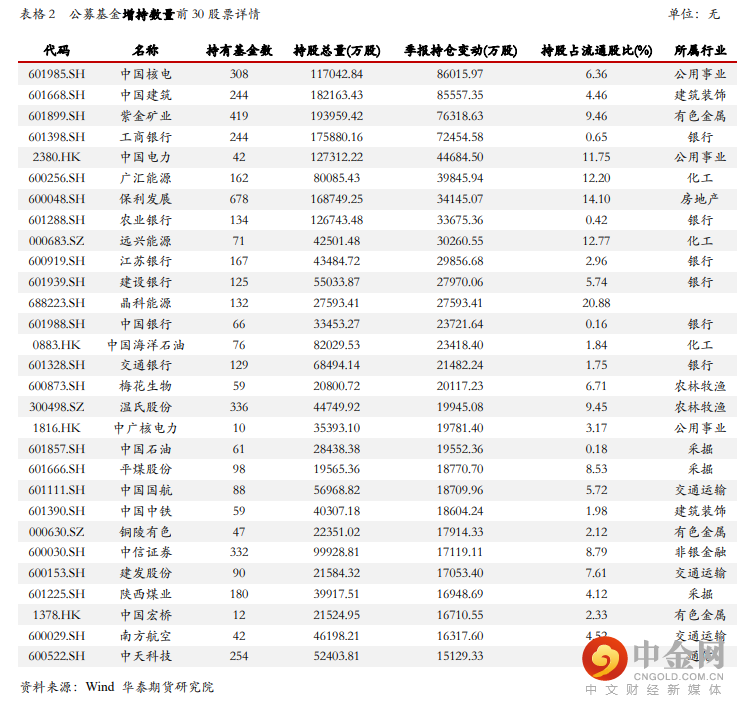Click the ratio 20.88

[x=596, y=303]
